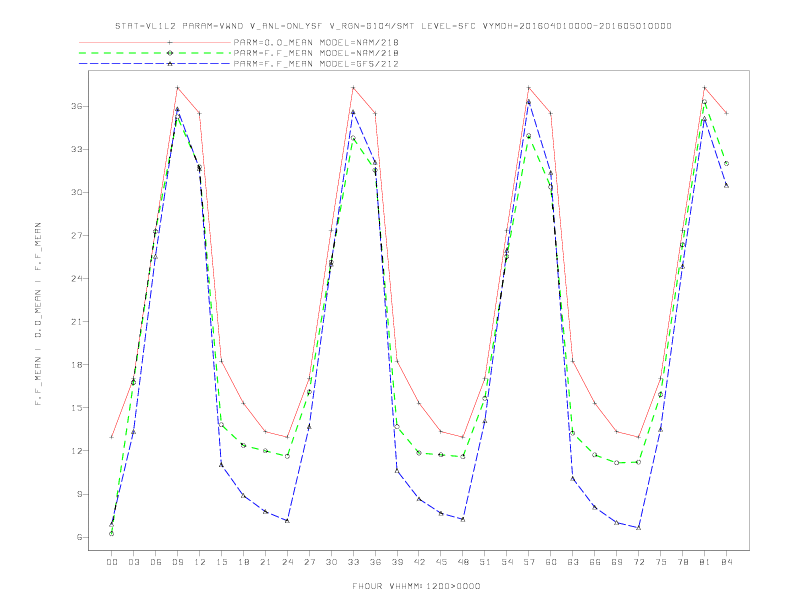Click x-axis tick label 30

point(331,562)
